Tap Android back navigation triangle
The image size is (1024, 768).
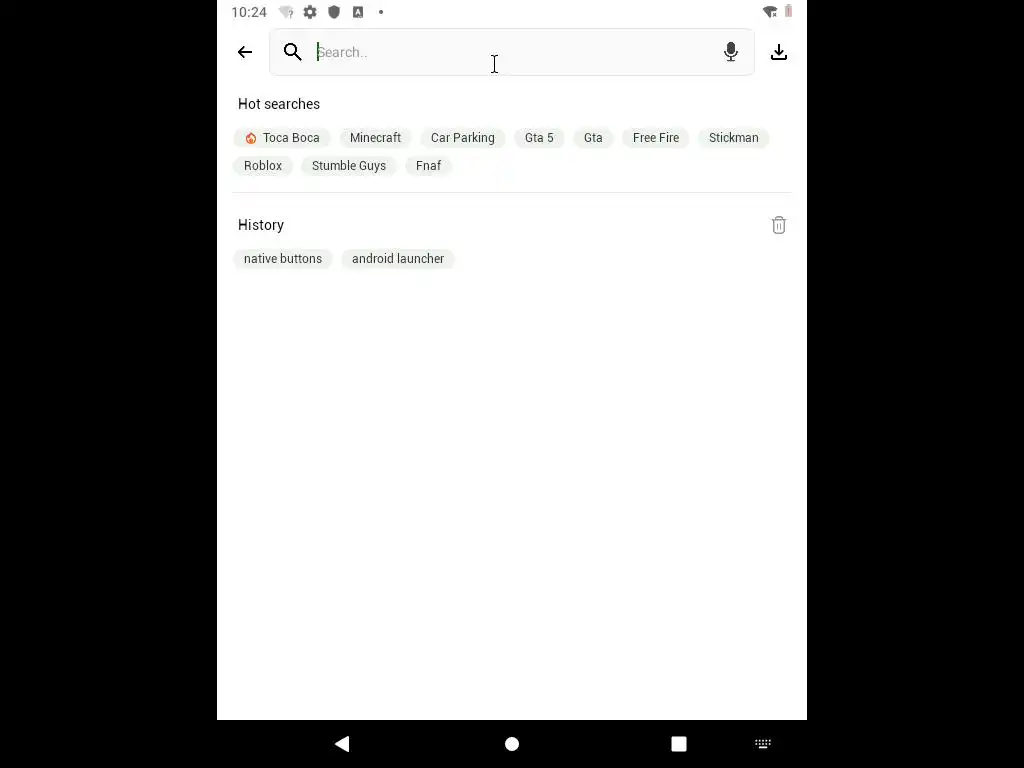342,743
